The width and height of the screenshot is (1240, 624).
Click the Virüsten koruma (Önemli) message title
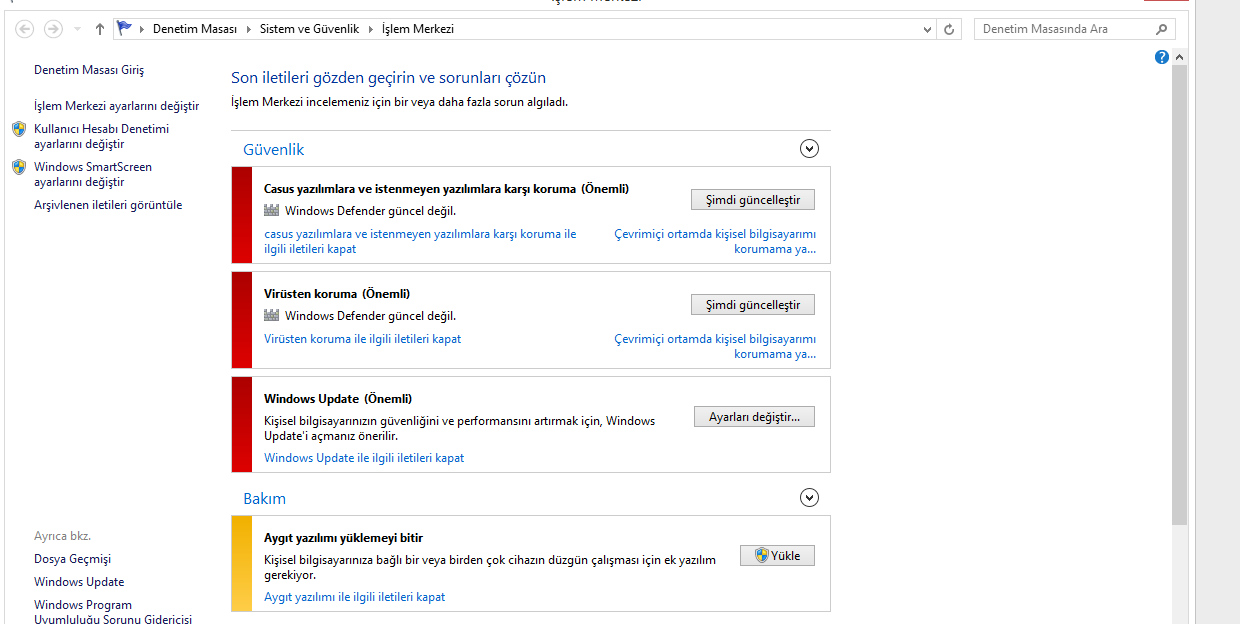point(337,294)
